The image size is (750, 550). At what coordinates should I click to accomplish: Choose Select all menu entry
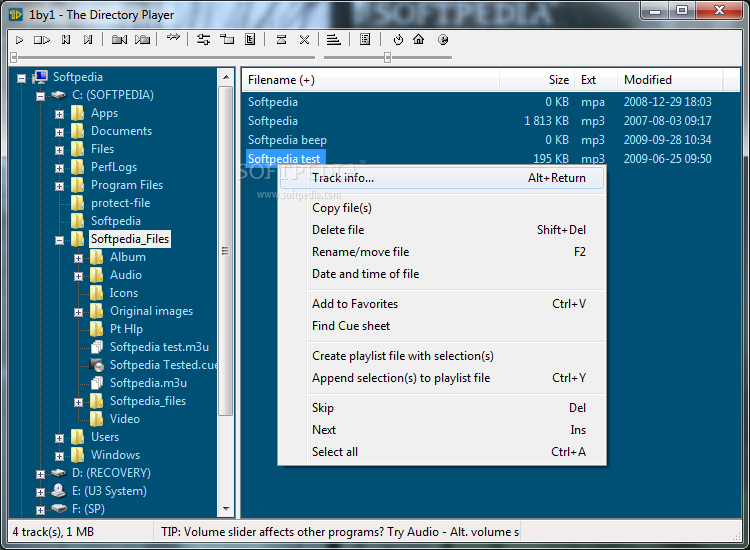tap(442, 452)
